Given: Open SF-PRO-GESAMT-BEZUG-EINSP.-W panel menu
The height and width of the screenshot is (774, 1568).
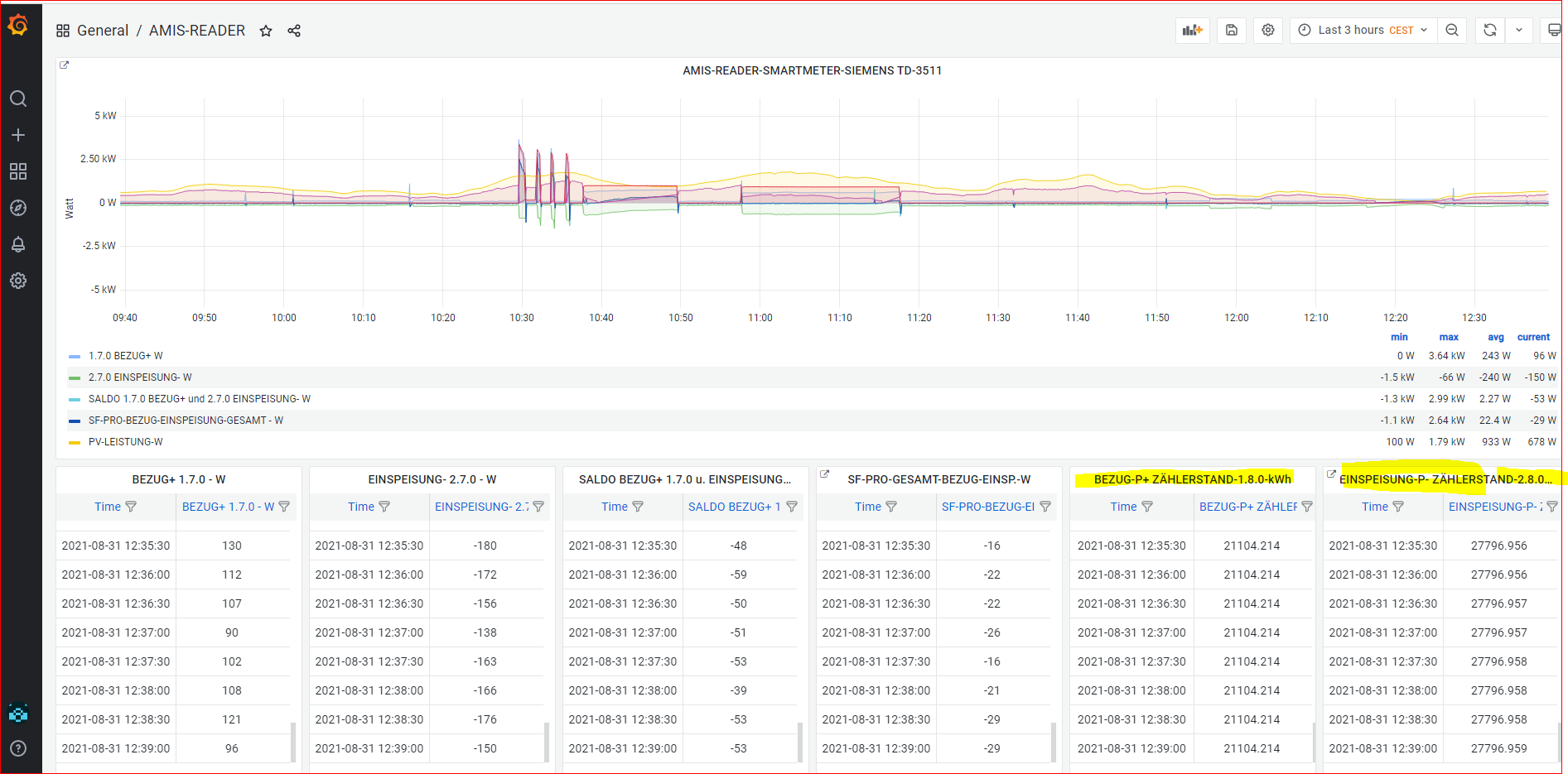Looking at the screenshot, I should coord(939,479).
